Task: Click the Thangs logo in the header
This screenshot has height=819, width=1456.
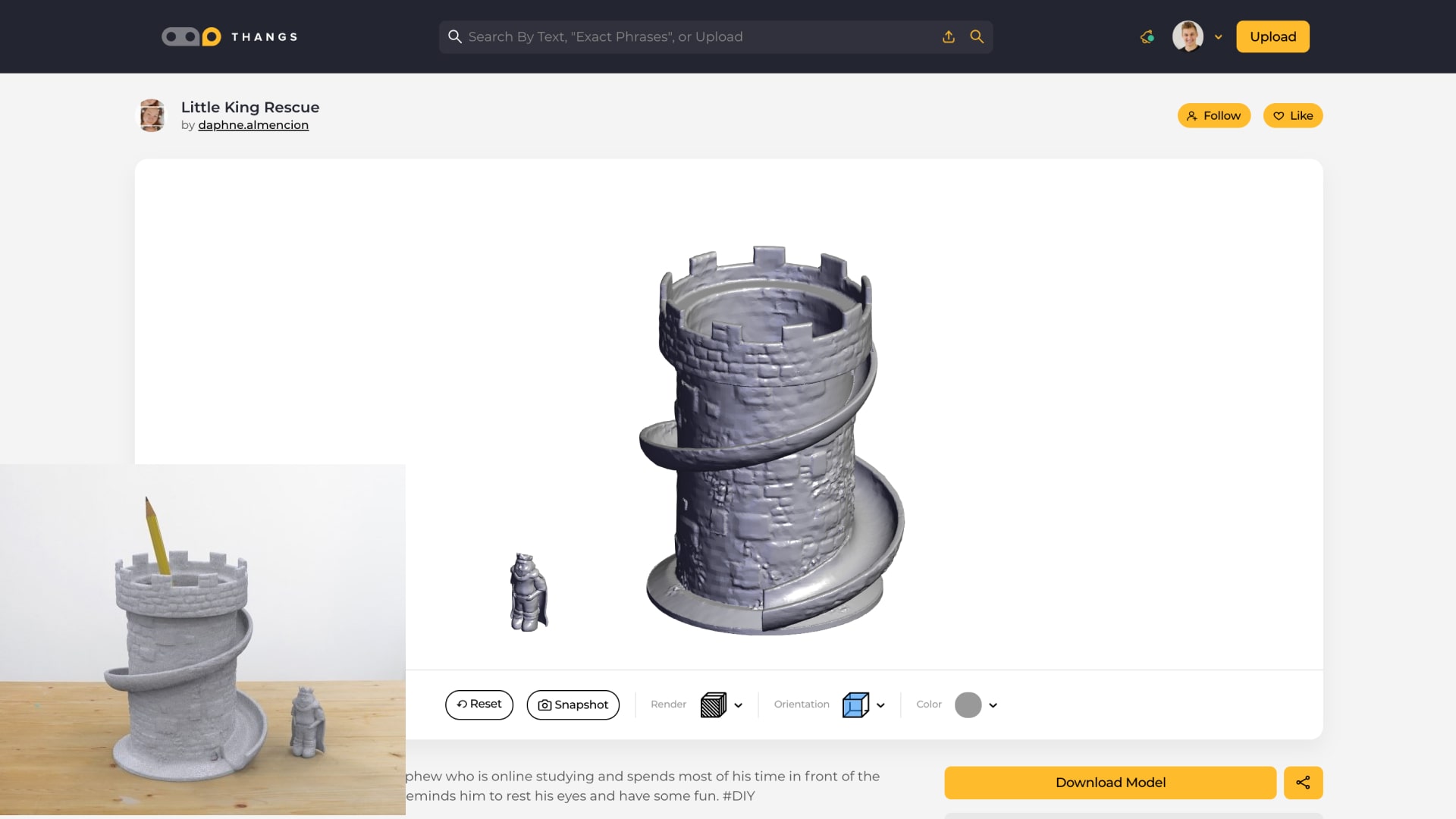Action: pyautogui.click(x=227, y=36)
